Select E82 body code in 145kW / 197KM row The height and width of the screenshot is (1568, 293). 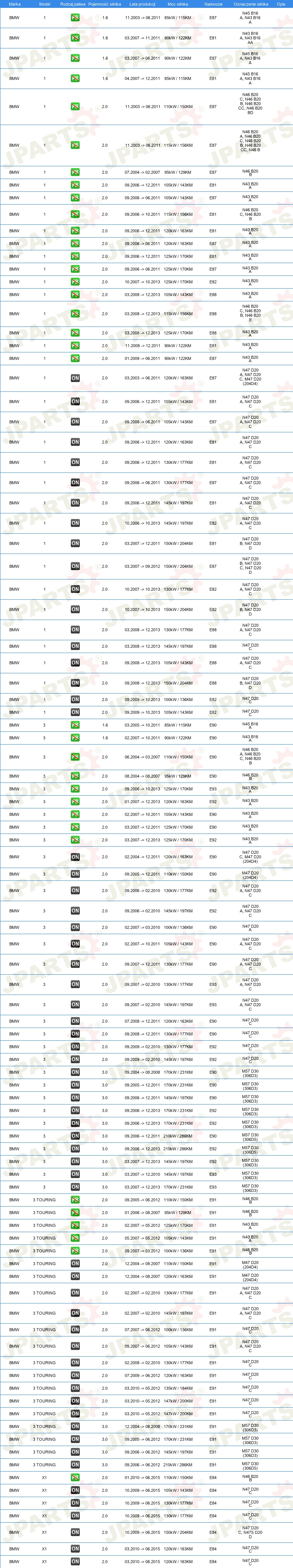(x=213, y=524)
